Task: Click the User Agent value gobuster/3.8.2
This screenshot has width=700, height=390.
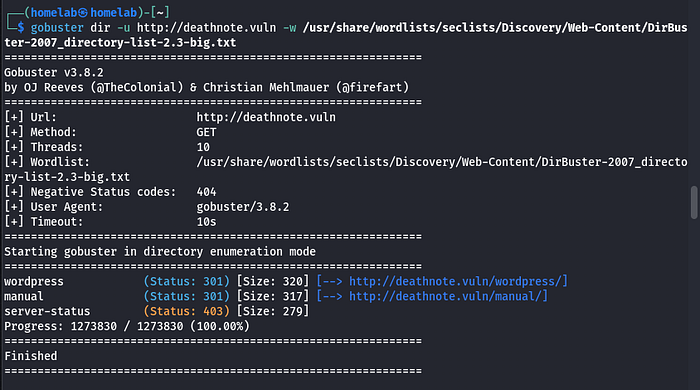Action: pyautogui.click(x=243, y=207)
